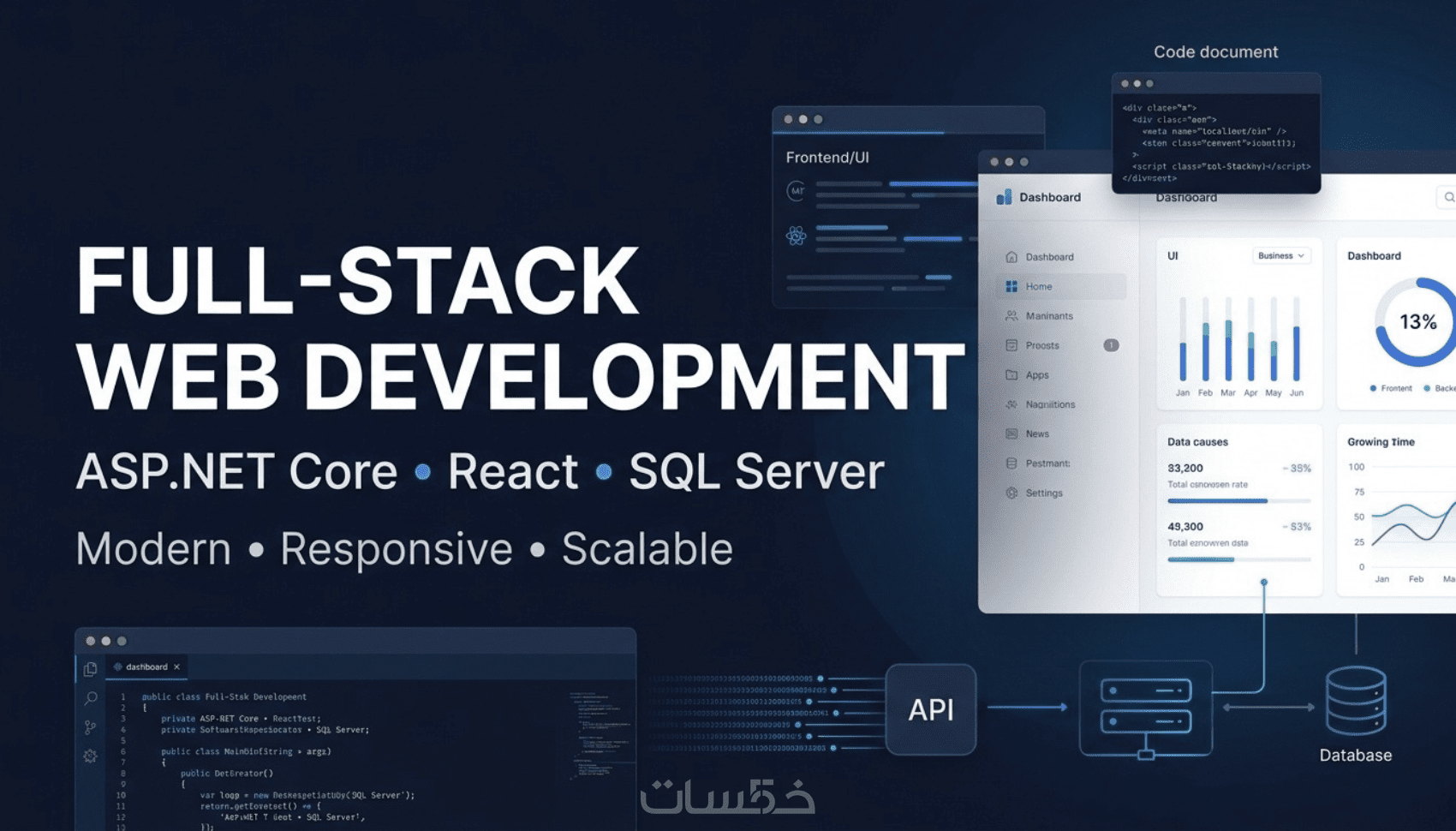Click the ASP.NET Core text

pyautogui.click(x=236, y=472)
